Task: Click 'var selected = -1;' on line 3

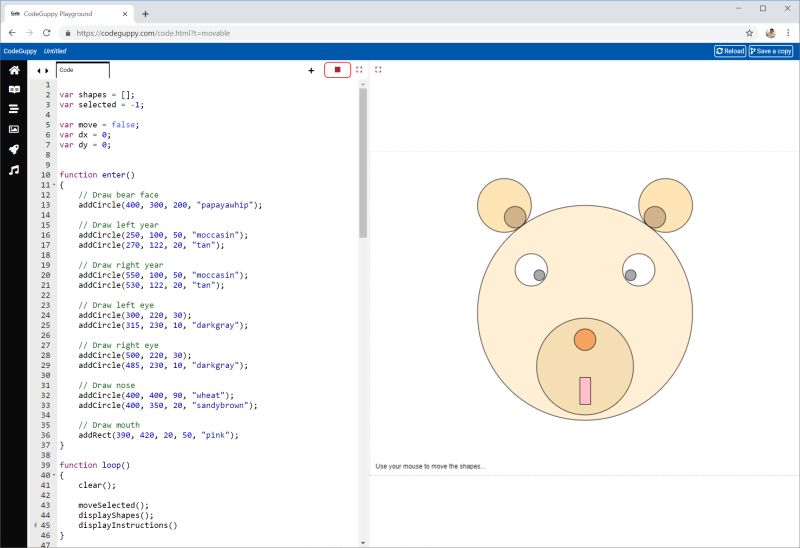Action: (x=102, y=105)
